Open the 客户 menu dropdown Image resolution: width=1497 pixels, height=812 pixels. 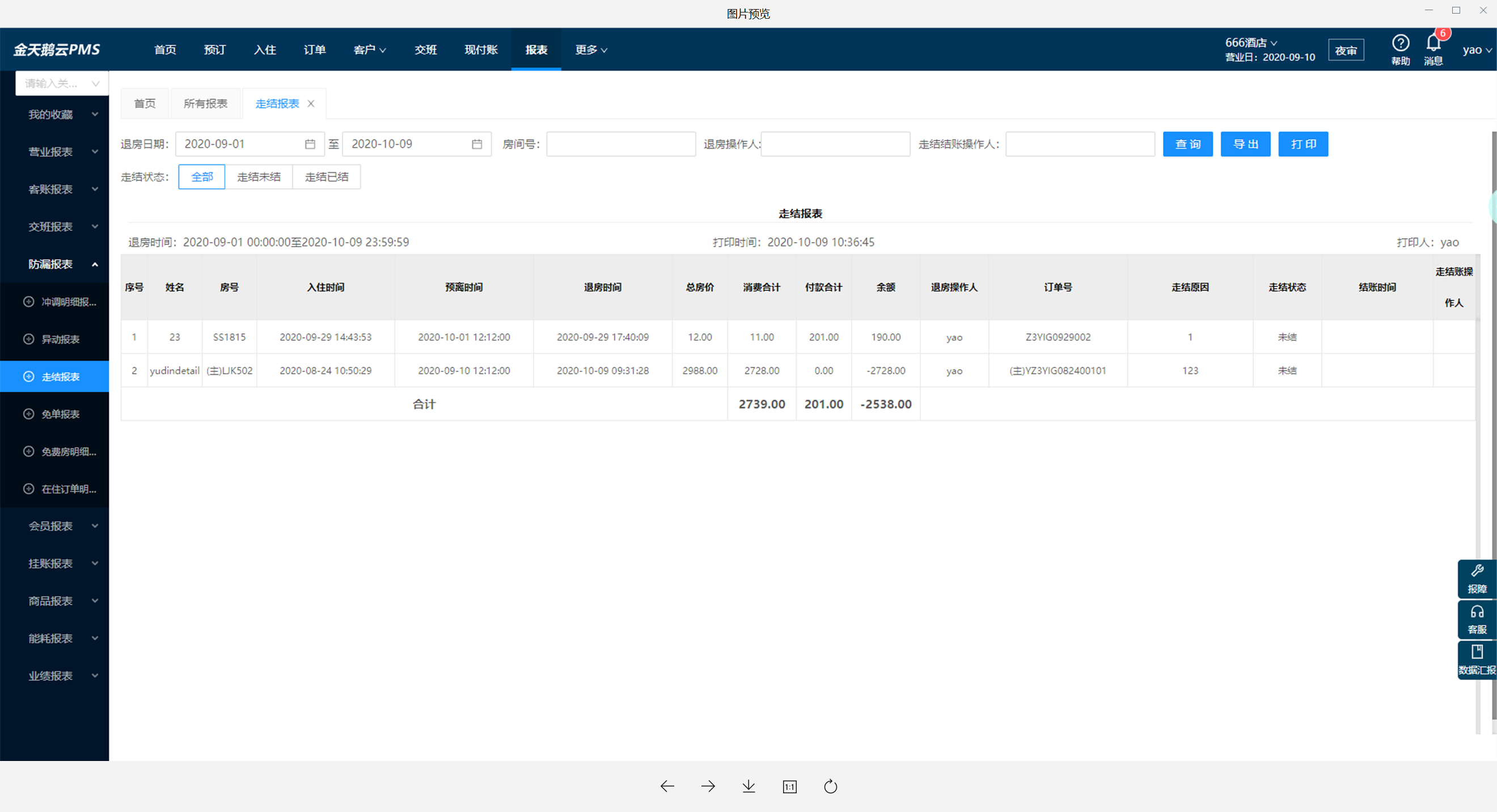(x=370, y=50)
